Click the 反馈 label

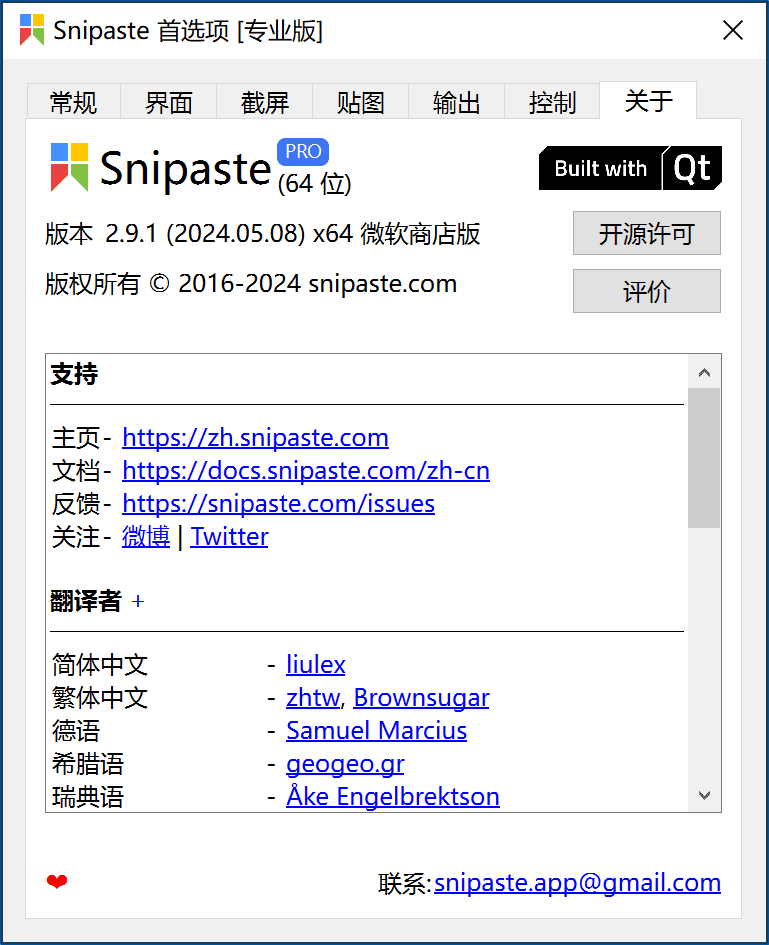coord(76,504)
